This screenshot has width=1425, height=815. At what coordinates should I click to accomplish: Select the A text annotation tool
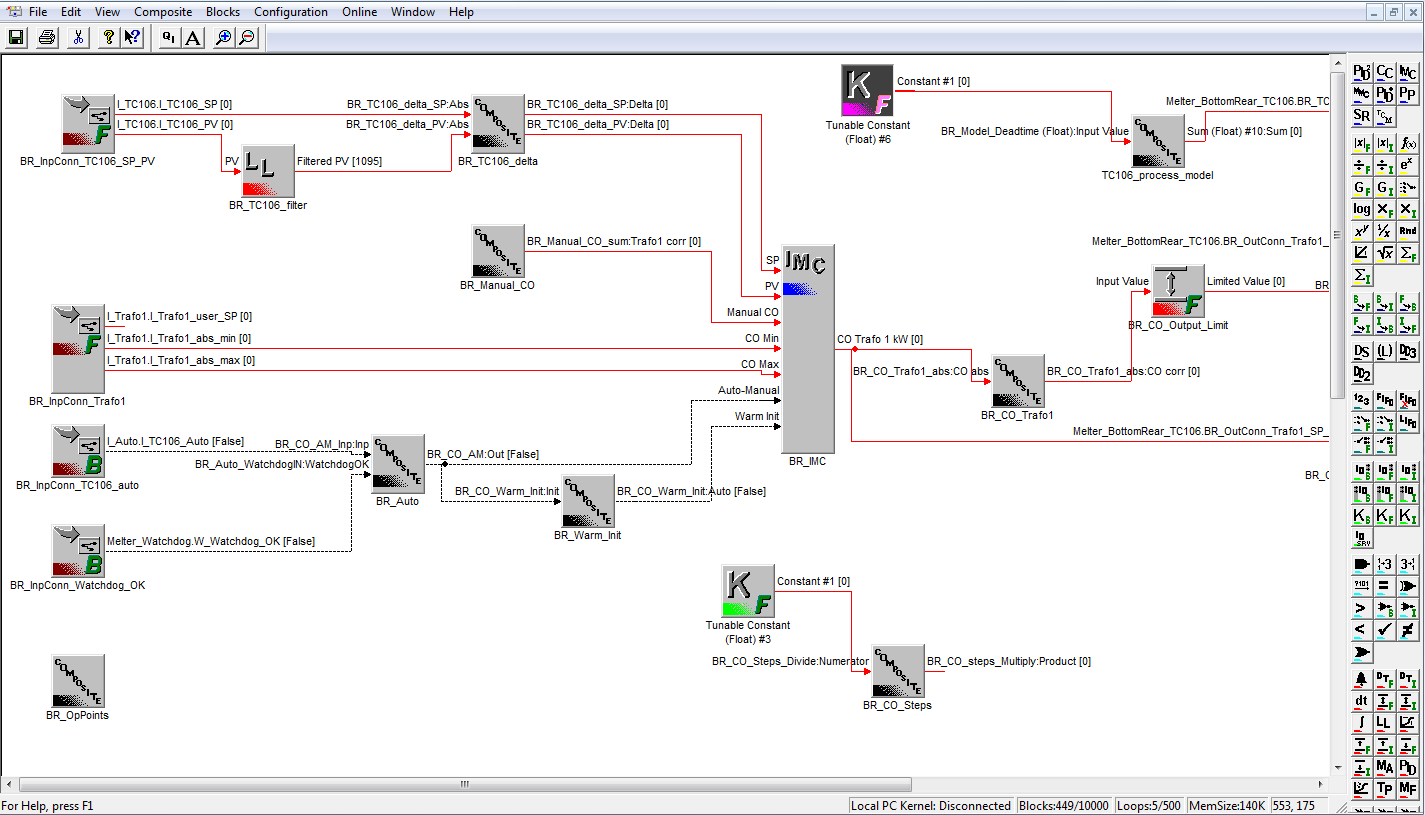191,37
